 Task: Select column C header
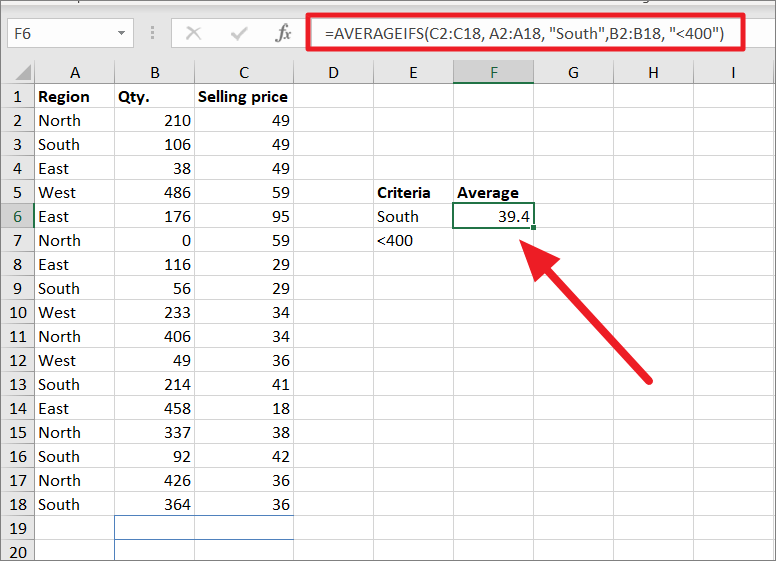(244, 72)
